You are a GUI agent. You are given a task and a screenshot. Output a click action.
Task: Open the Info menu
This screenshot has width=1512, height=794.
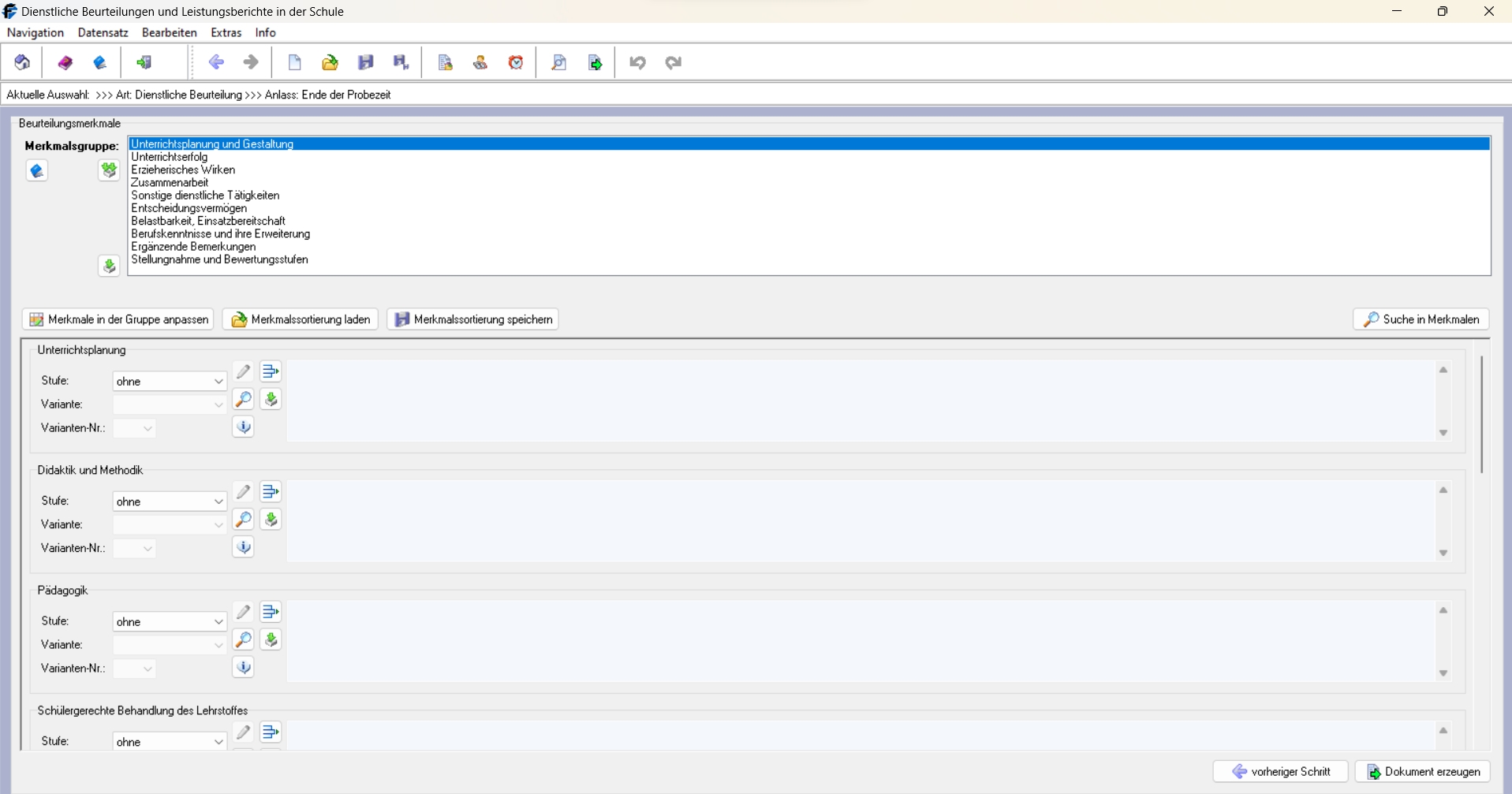pyautogui.click(x=266, y=32)
